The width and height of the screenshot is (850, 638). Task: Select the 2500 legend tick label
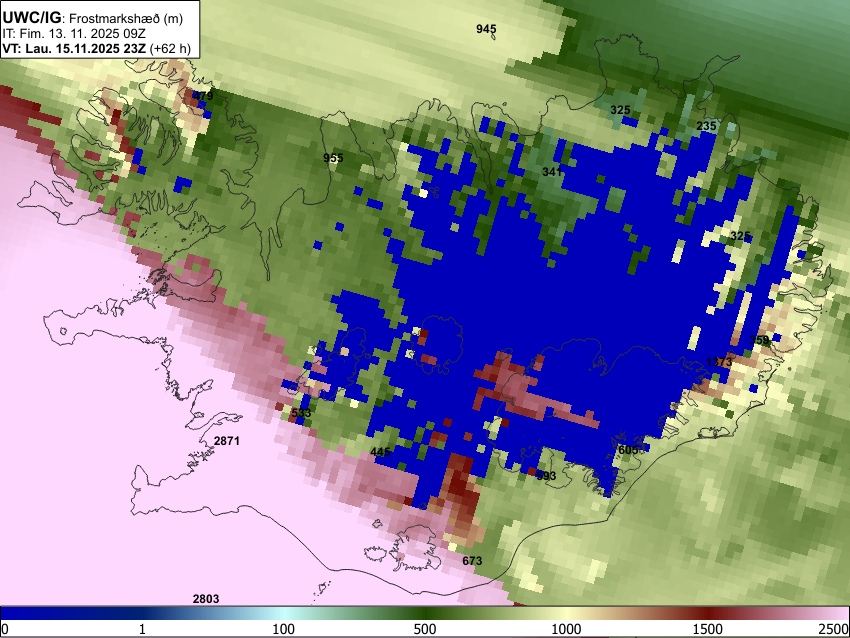coord(835,629)
